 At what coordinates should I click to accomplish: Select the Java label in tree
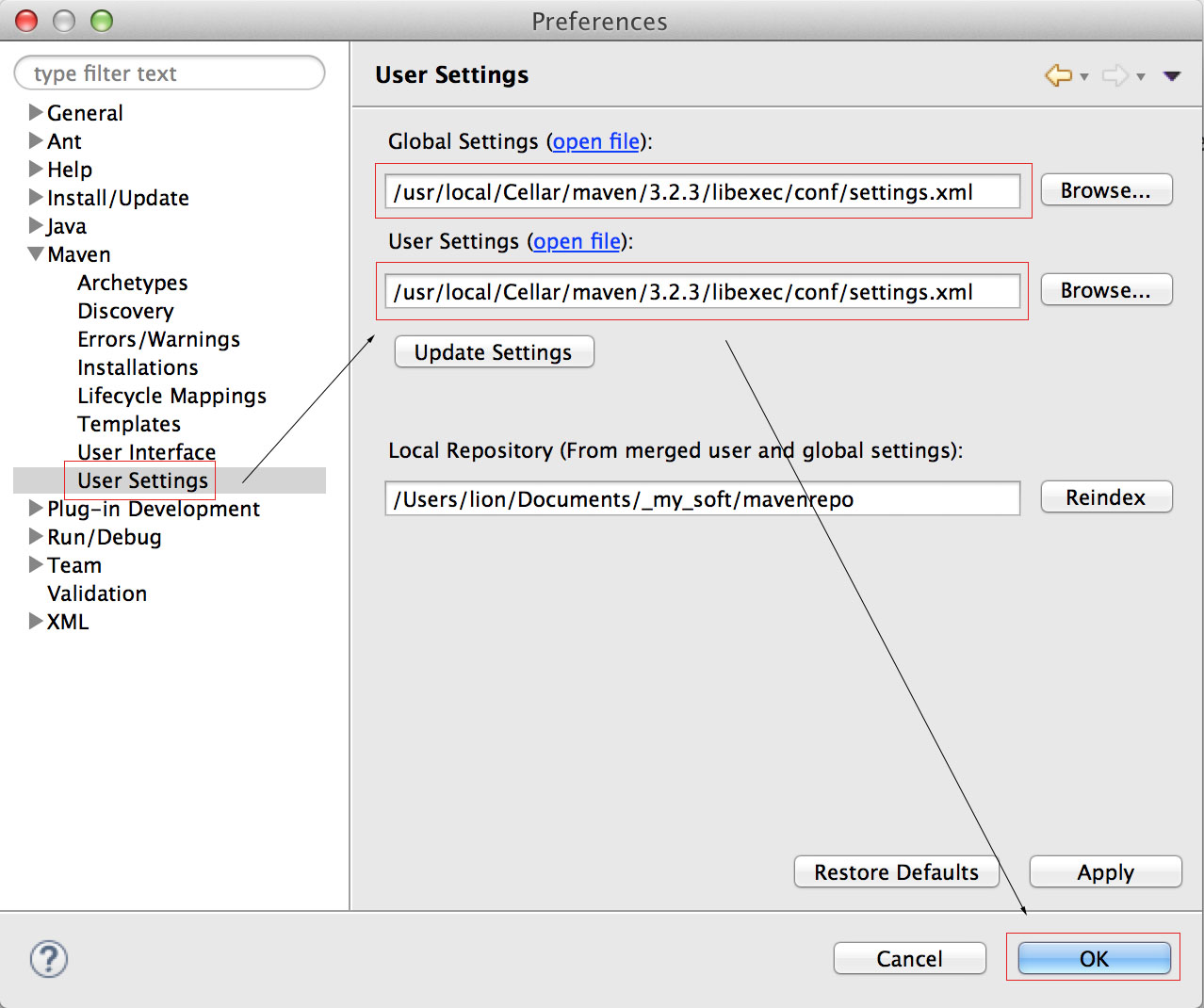[66, 226]
